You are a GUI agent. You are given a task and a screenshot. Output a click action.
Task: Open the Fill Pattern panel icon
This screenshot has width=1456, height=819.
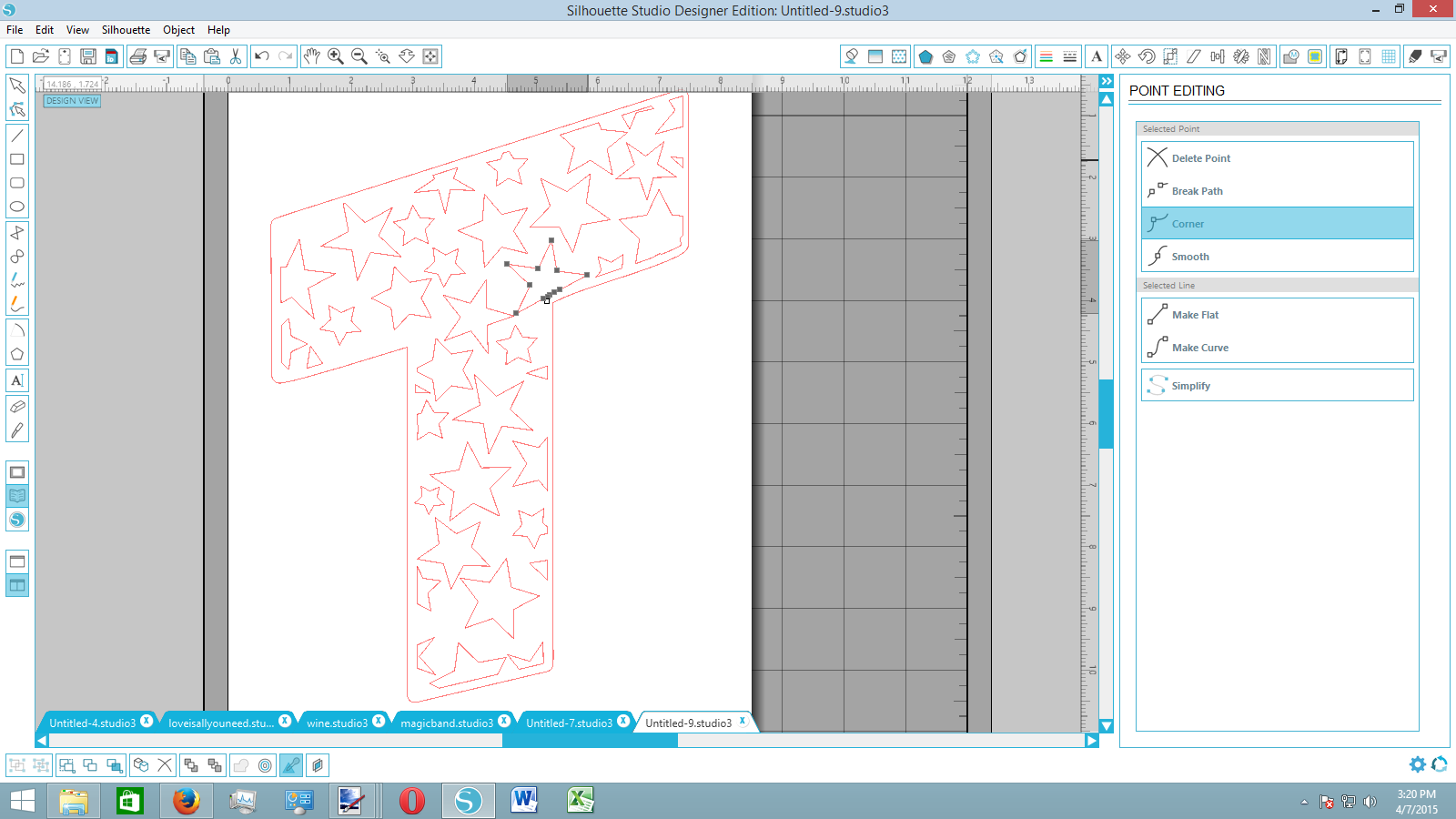899,56
